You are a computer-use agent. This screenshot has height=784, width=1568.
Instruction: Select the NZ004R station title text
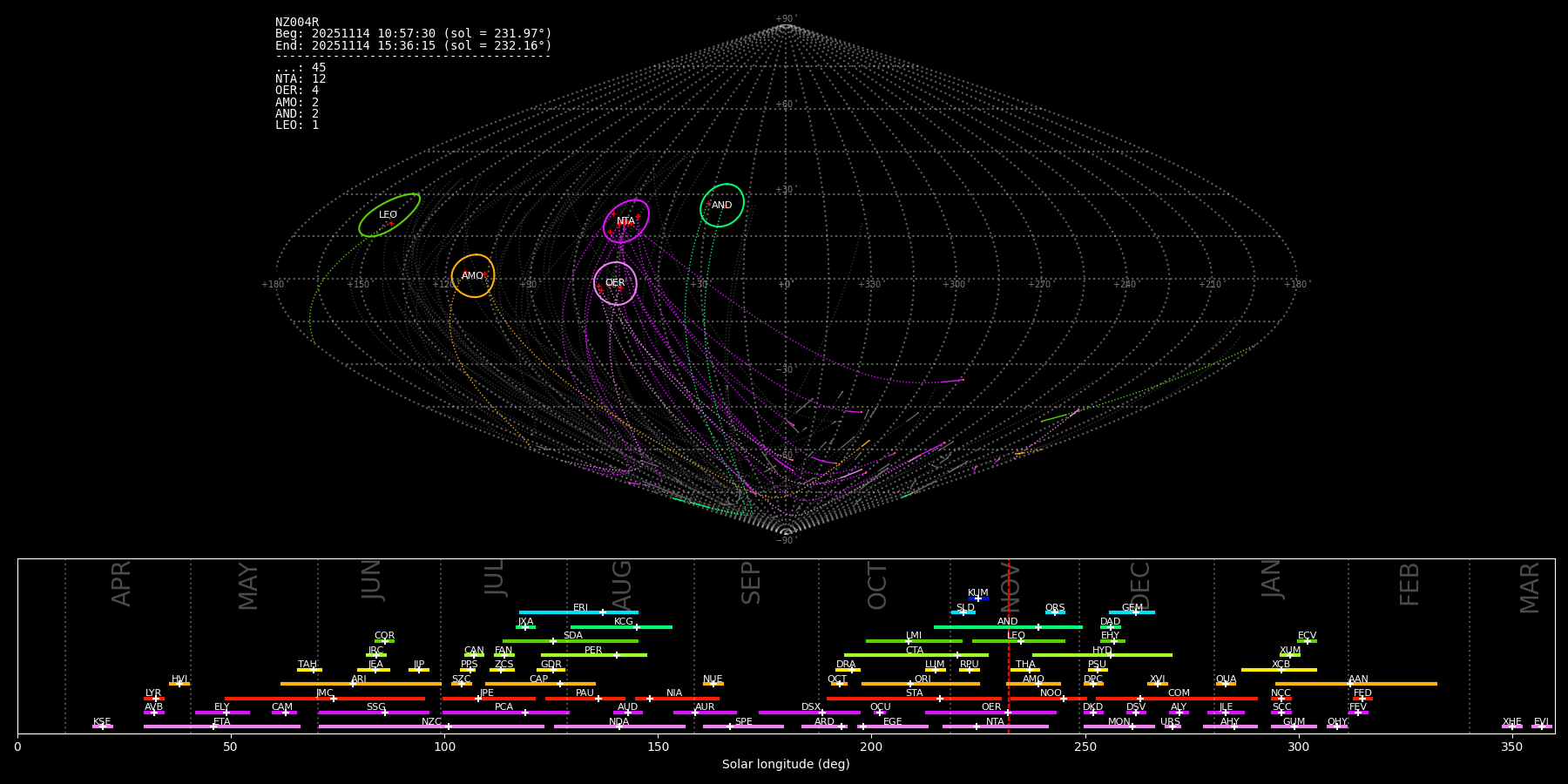[x=297, y=22]
